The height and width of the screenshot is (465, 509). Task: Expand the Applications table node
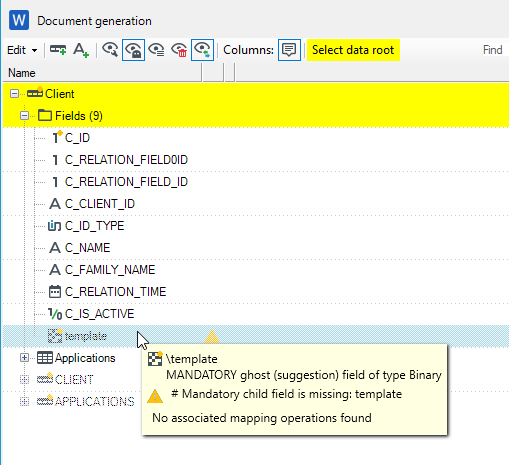click(x=24, y=358)
